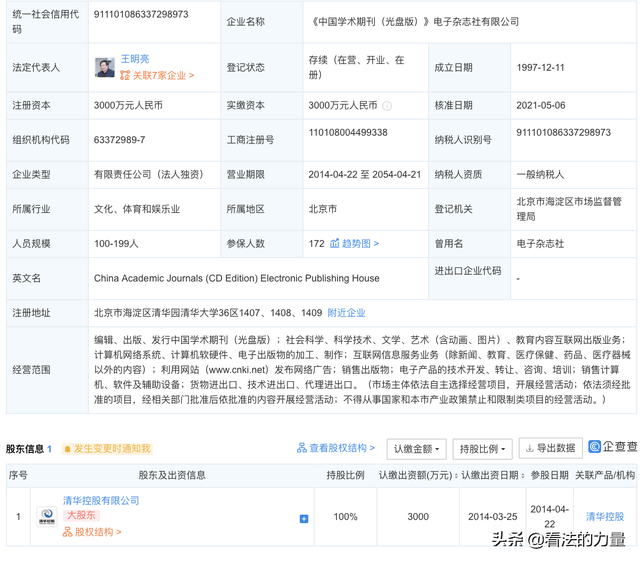This screenshot has width=640, height=562.
Task: Select the English name China Academic Journals text
Action: [x=237, y=278]
